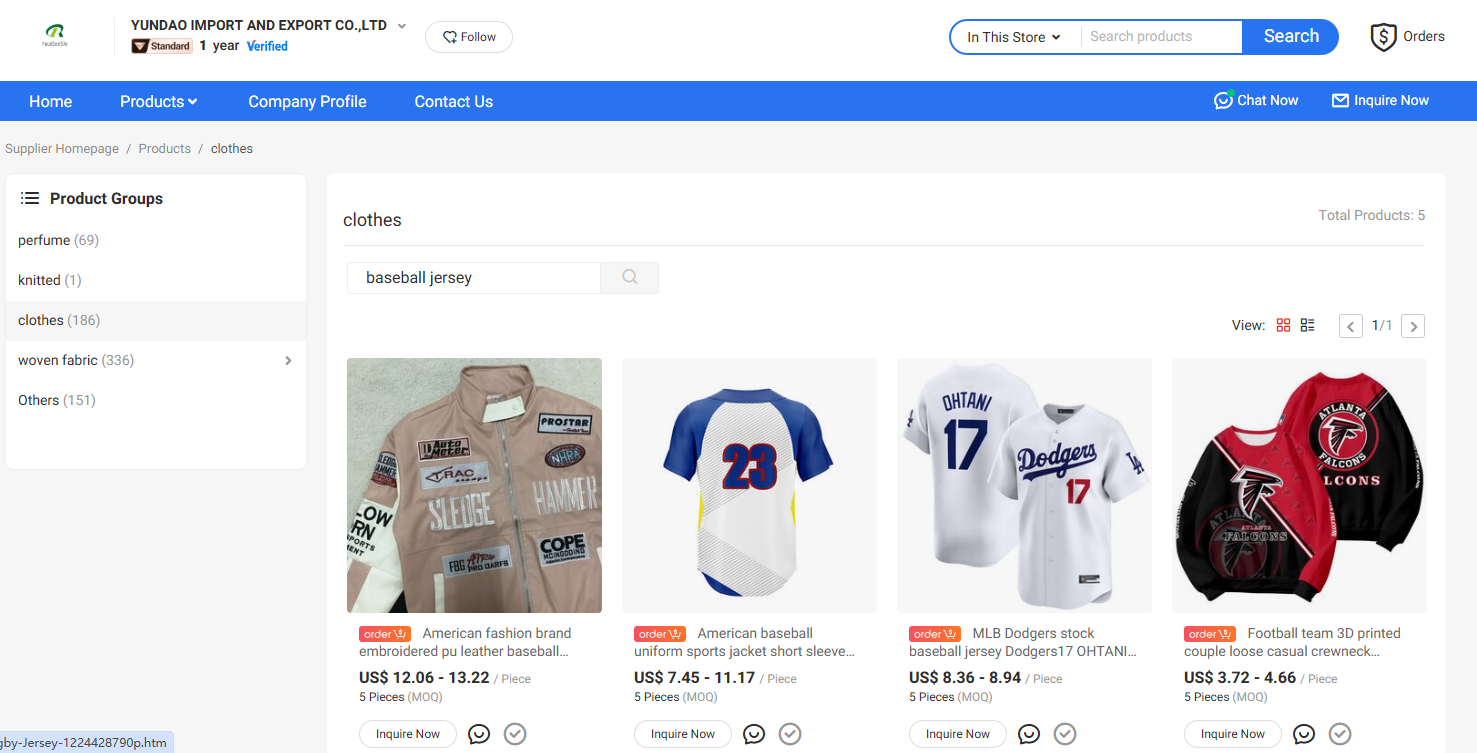Screen dimensions: 1477x753
Task: Follow YUNDAO IMPORT AND EXPORT
Action: pyautogui.click(x=468, y=36)
